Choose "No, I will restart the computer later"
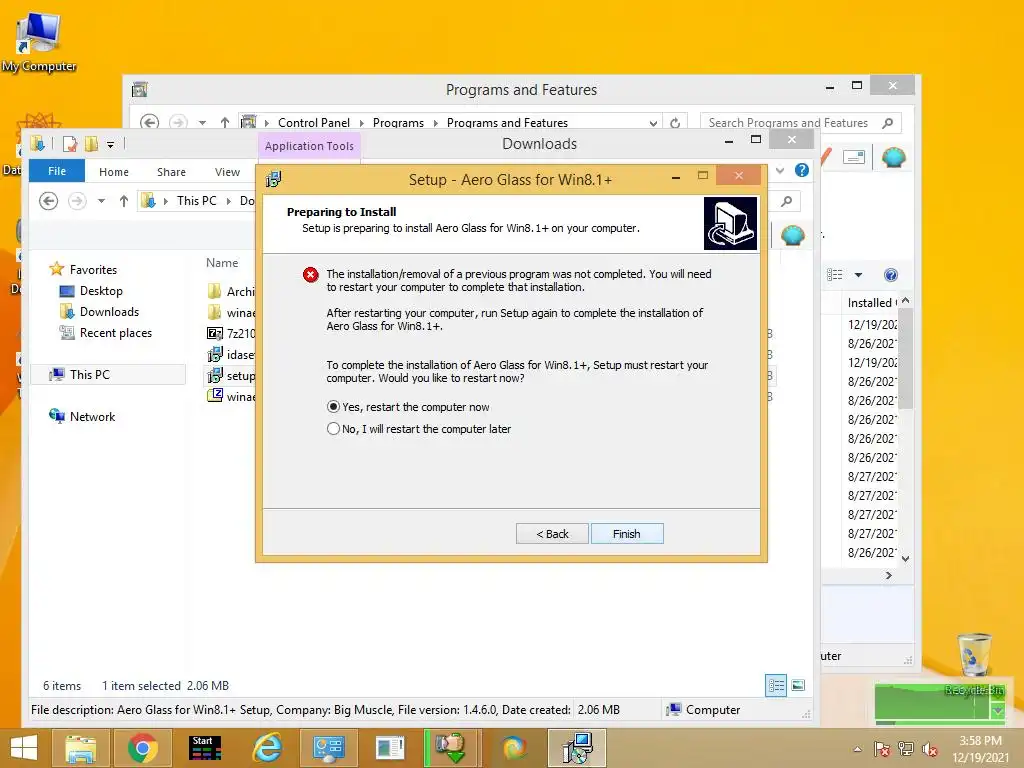1024x768 pixels. pyautogui.click(x=419, y=429)
